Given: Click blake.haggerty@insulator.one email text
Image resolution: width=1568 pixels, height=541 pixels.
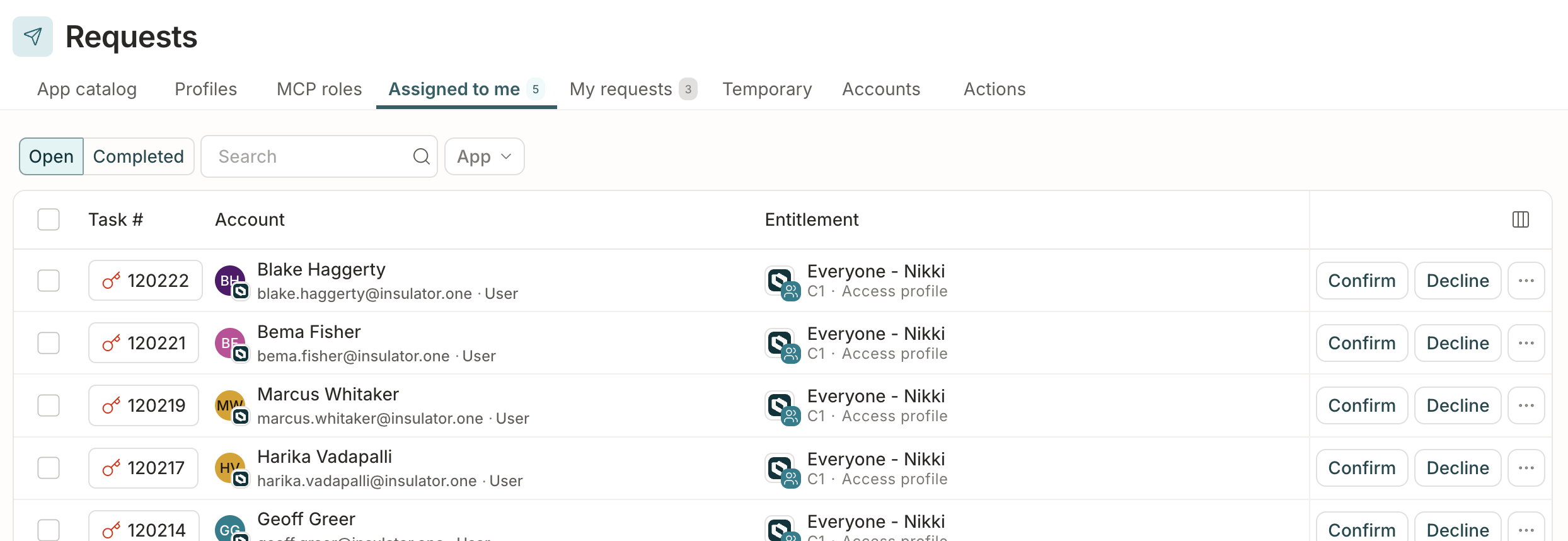Looking at the screenshot, I should (364, 294).
